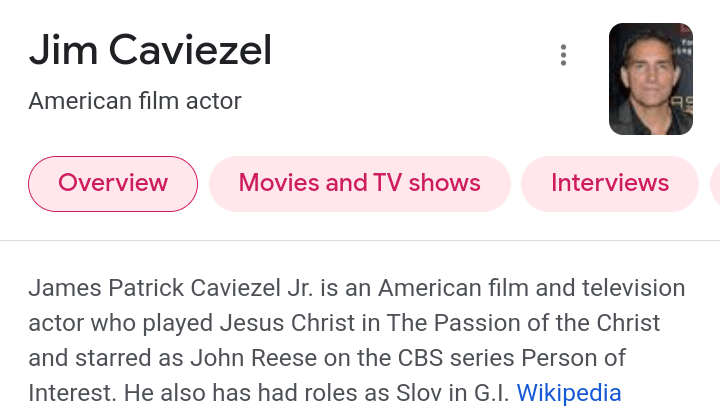This screenshot has height=415, width=720.
Task: Click the actor photo thumbnail
Action: 650,79
